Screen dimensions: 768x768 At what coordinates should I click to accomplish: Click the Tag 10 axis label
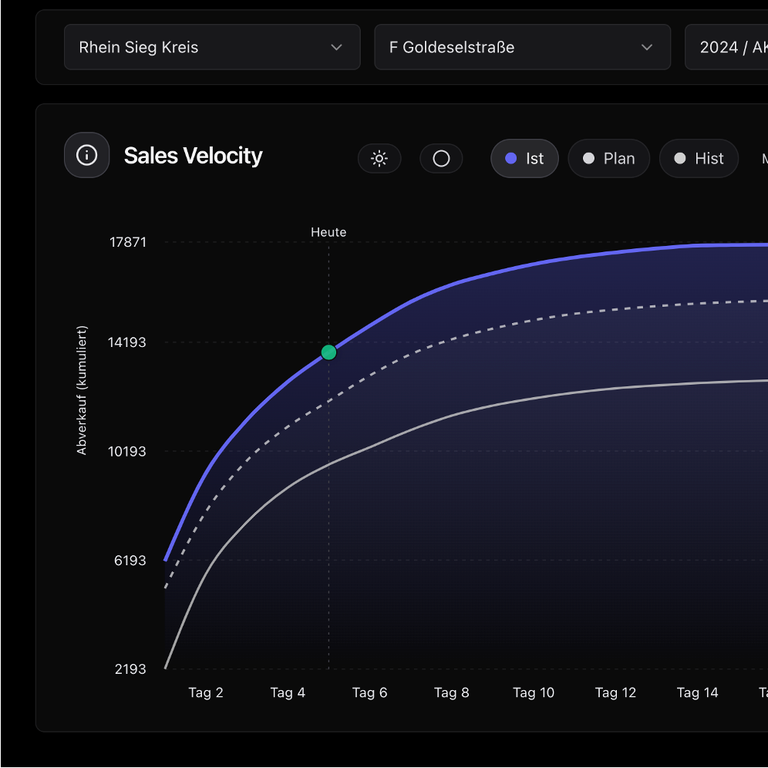pos(533,692)
